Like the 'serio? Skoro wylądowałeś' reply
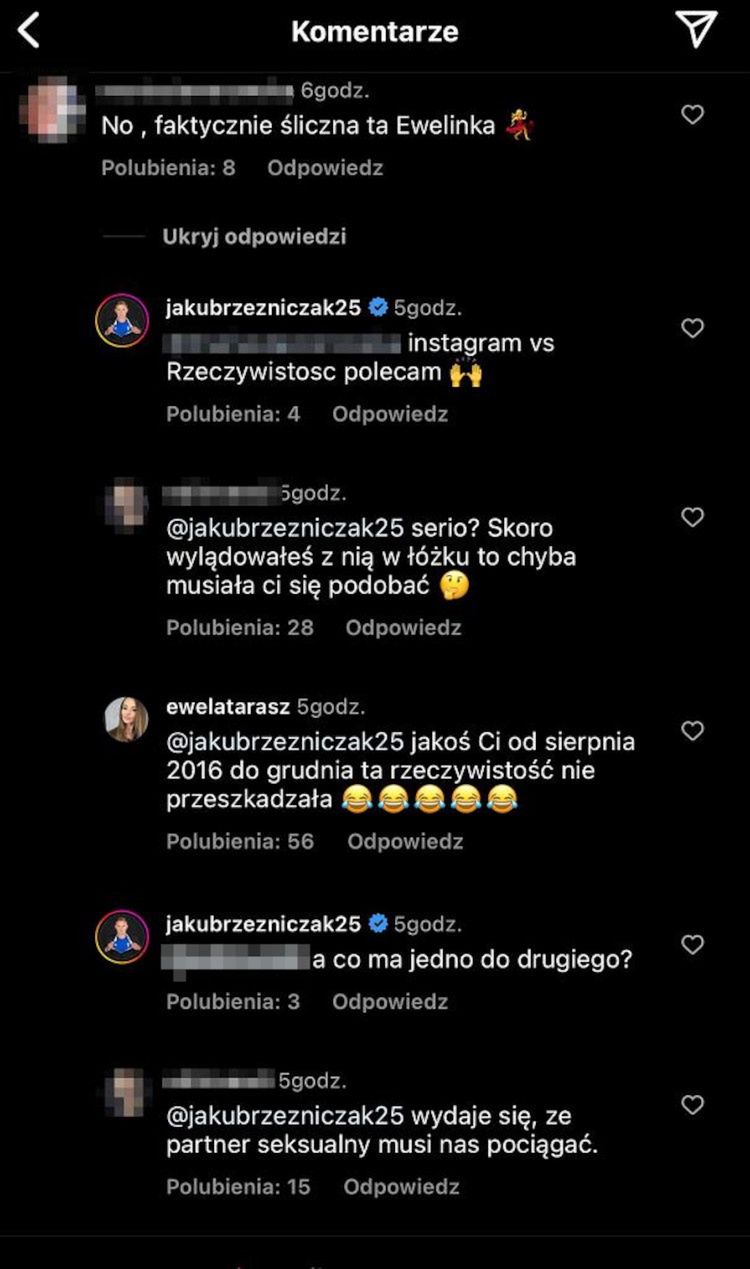 (692, 517)
